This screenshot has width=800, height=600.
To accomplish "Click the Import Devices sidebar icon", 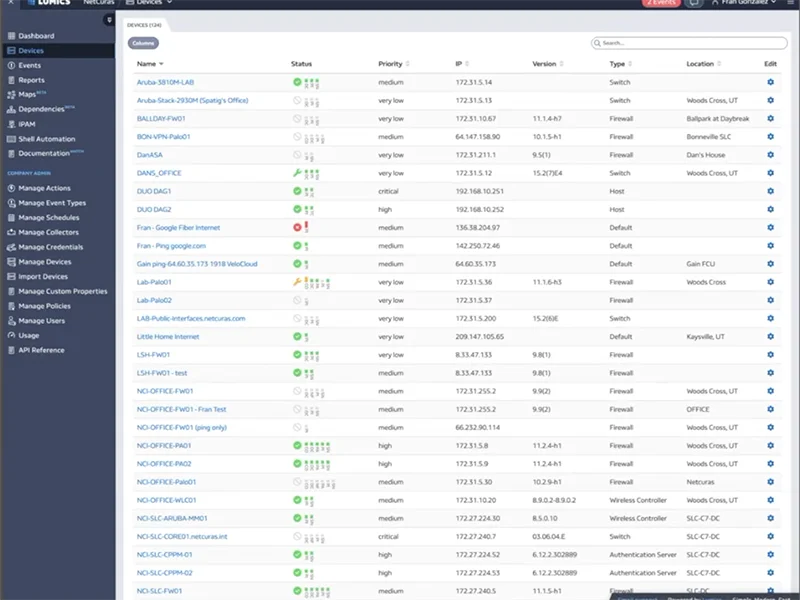I will coord(11,277).
